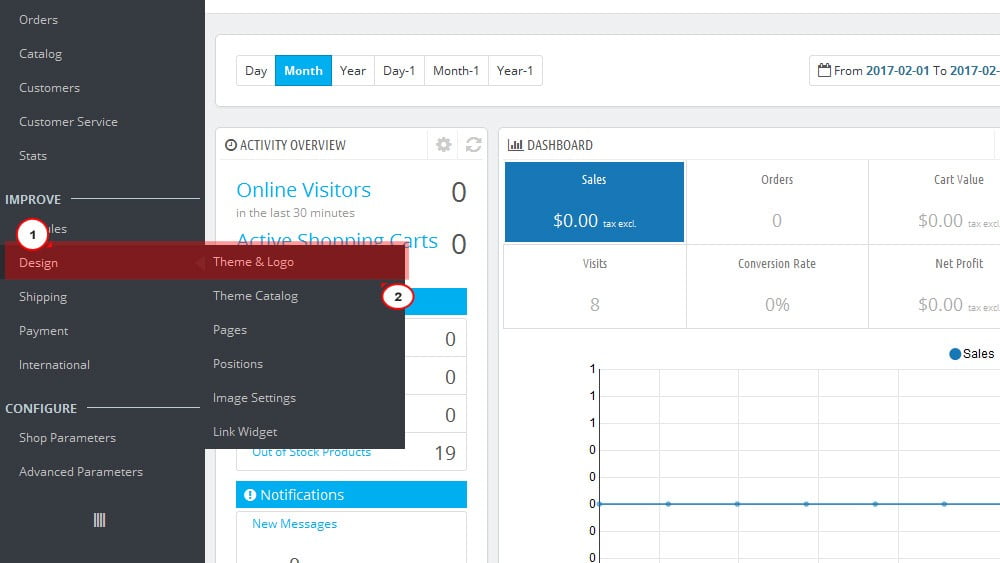Refresh the Activity Overview panel

[x=473, y=145]
